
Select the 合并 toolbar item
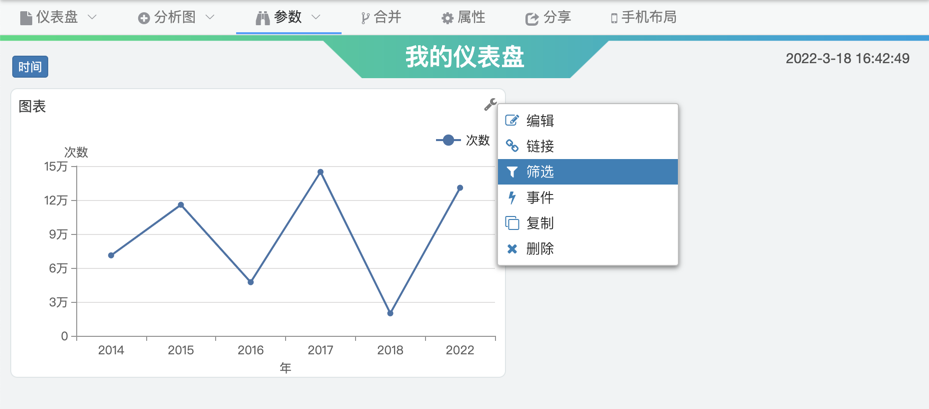tap(381, 17)
